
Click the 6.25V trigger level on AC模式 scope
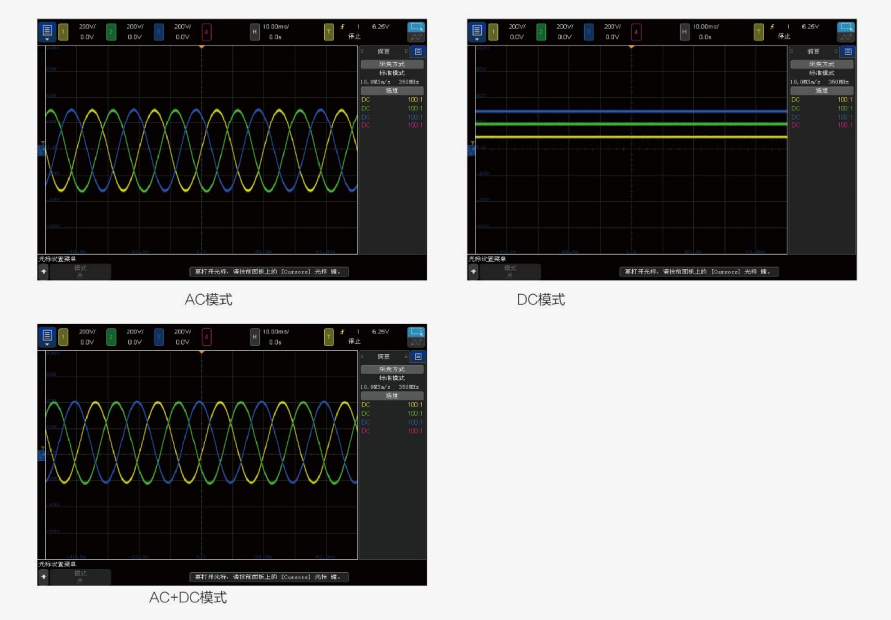pos(380,27)
